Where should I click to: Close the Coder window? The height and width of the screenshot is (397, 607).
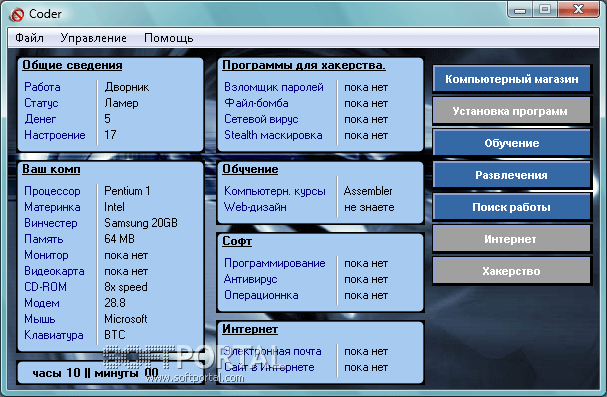578,9
